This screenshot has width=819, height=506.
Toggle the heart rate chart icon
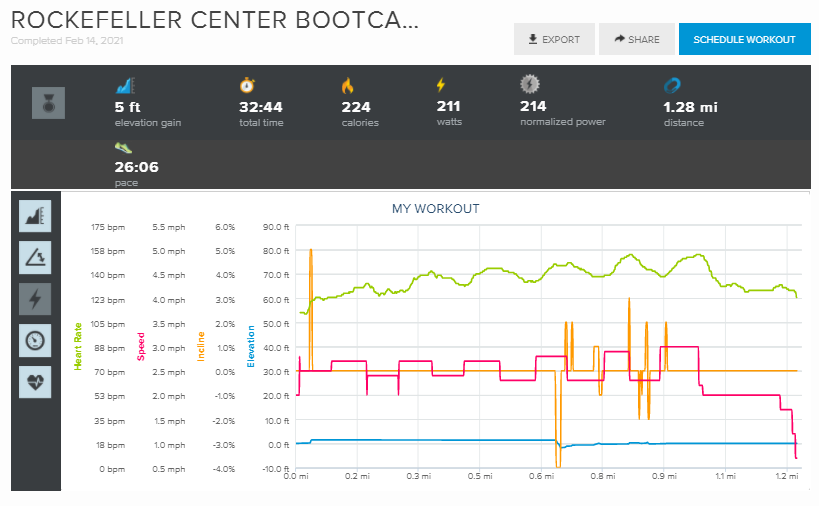tap(35, 382)
